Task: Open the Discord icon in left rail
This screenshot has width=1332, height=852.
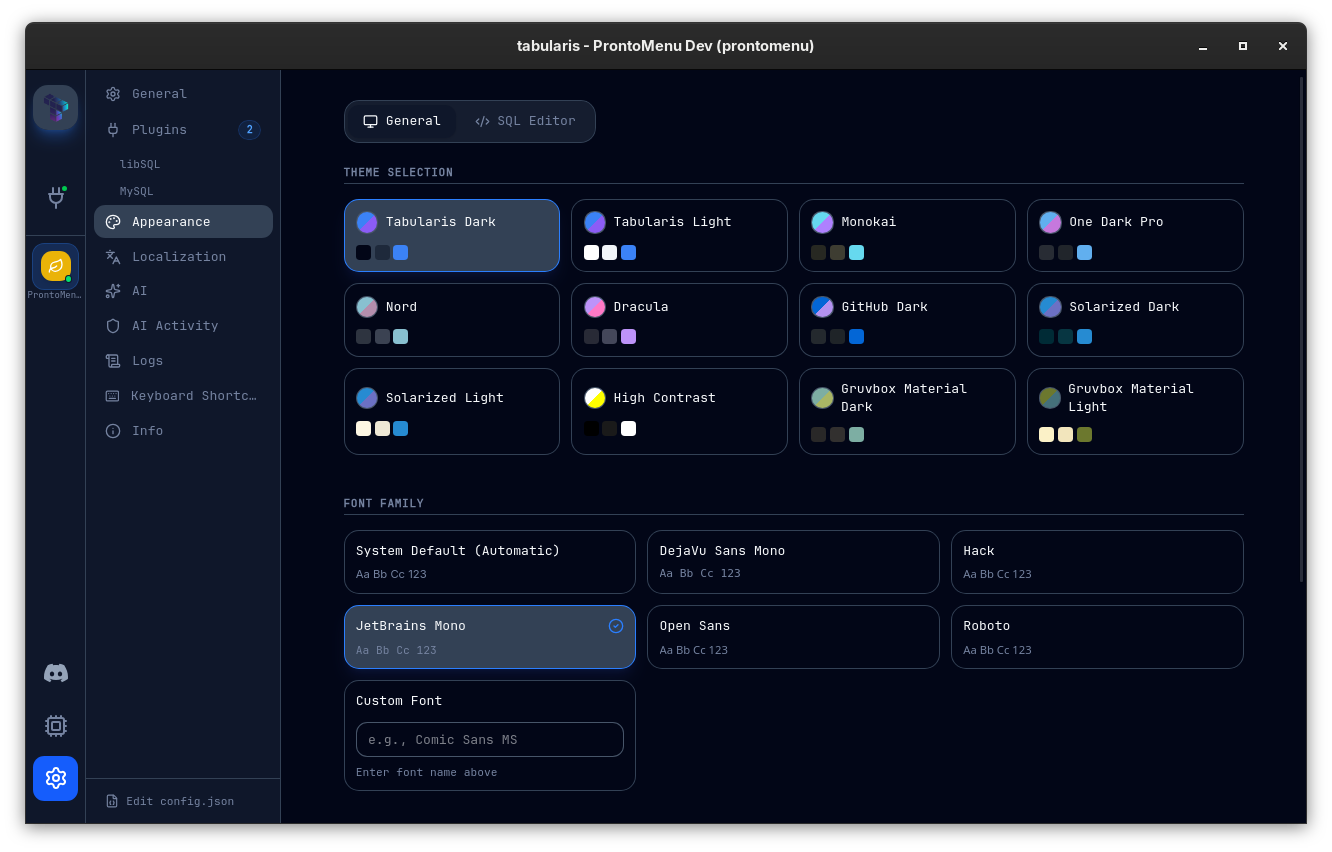Action: [x=56, y=673]
